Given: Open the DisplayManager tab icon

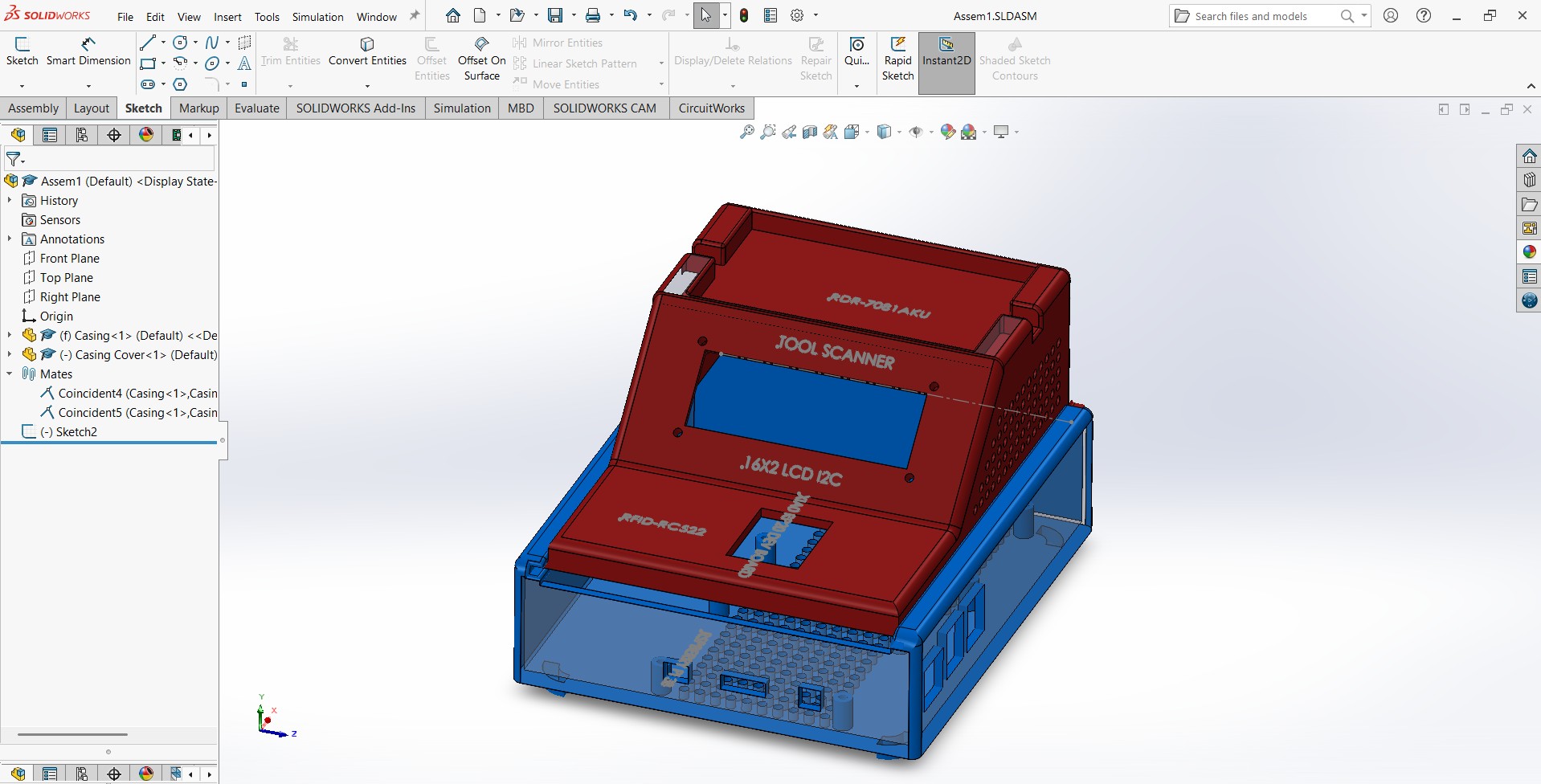Looking at the screenshot, I should [146, 135].
